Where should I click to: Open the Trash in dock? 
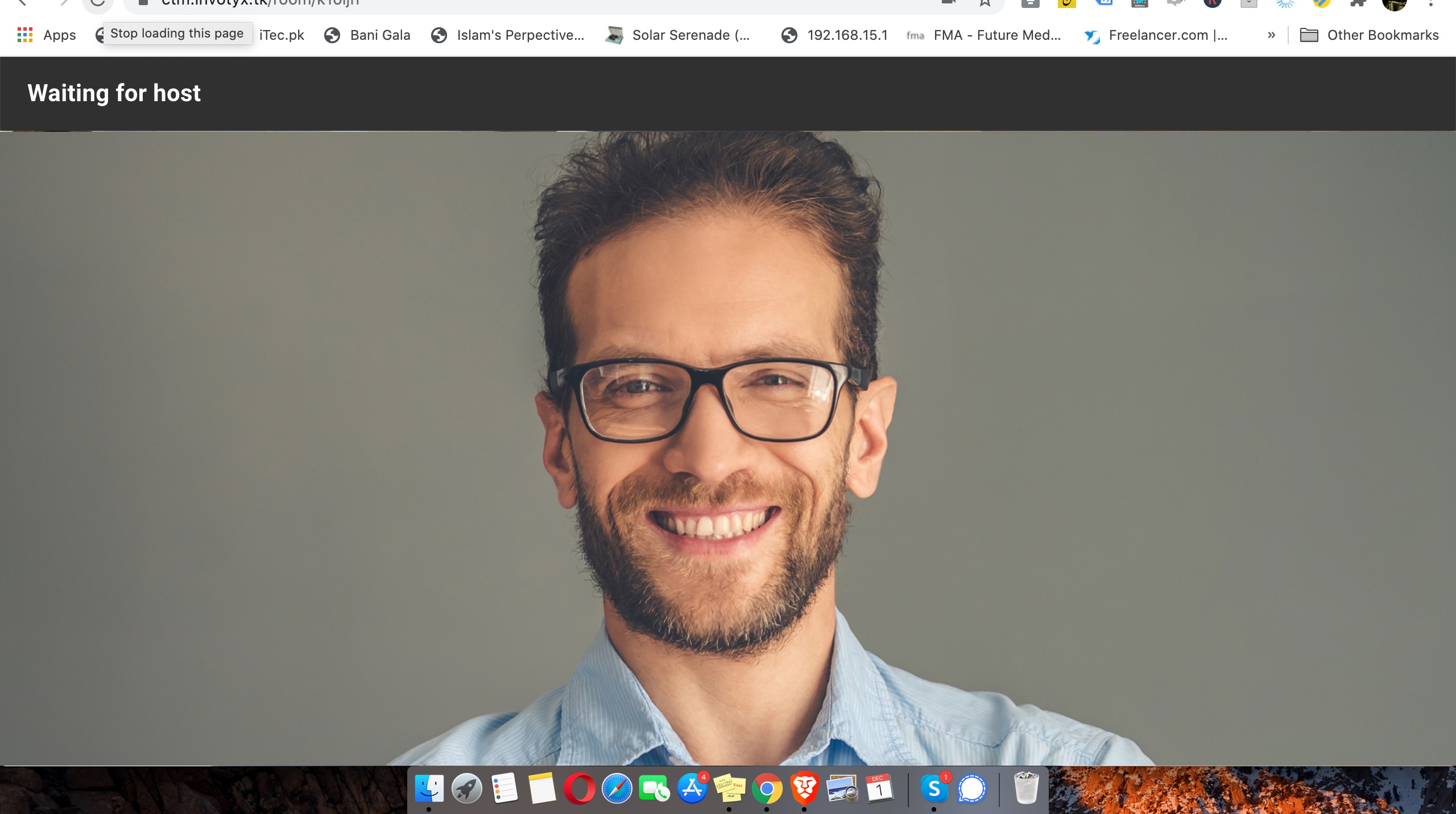pyautogui.click(x=1026, y=788)
